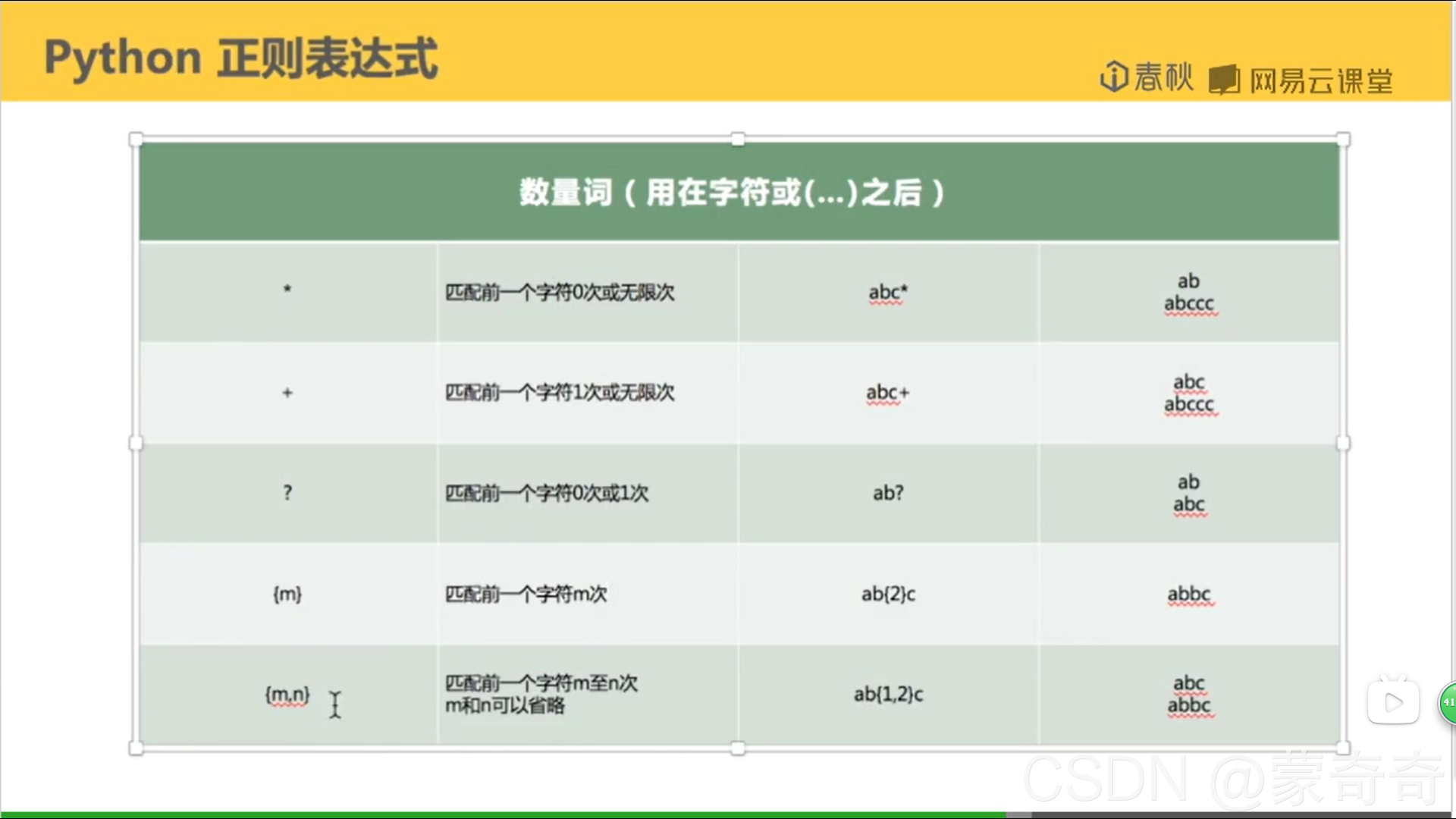Click the table's bottom-middle selection handle
This screenshot has height=819, width=1456.
coord(738,748)
